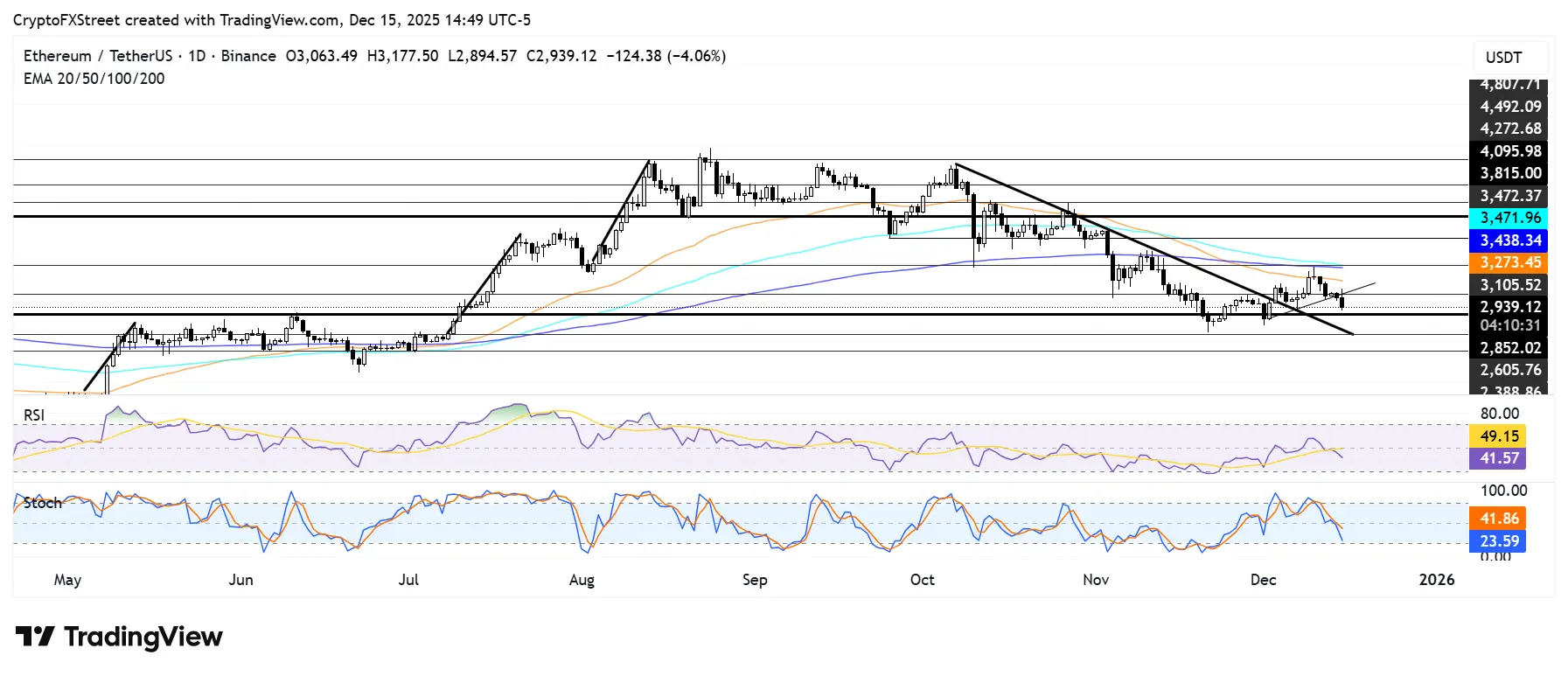This screenshot has width=1568, height=676.
Task: Click the TradingView logo icon
Action: coord(35,636)
